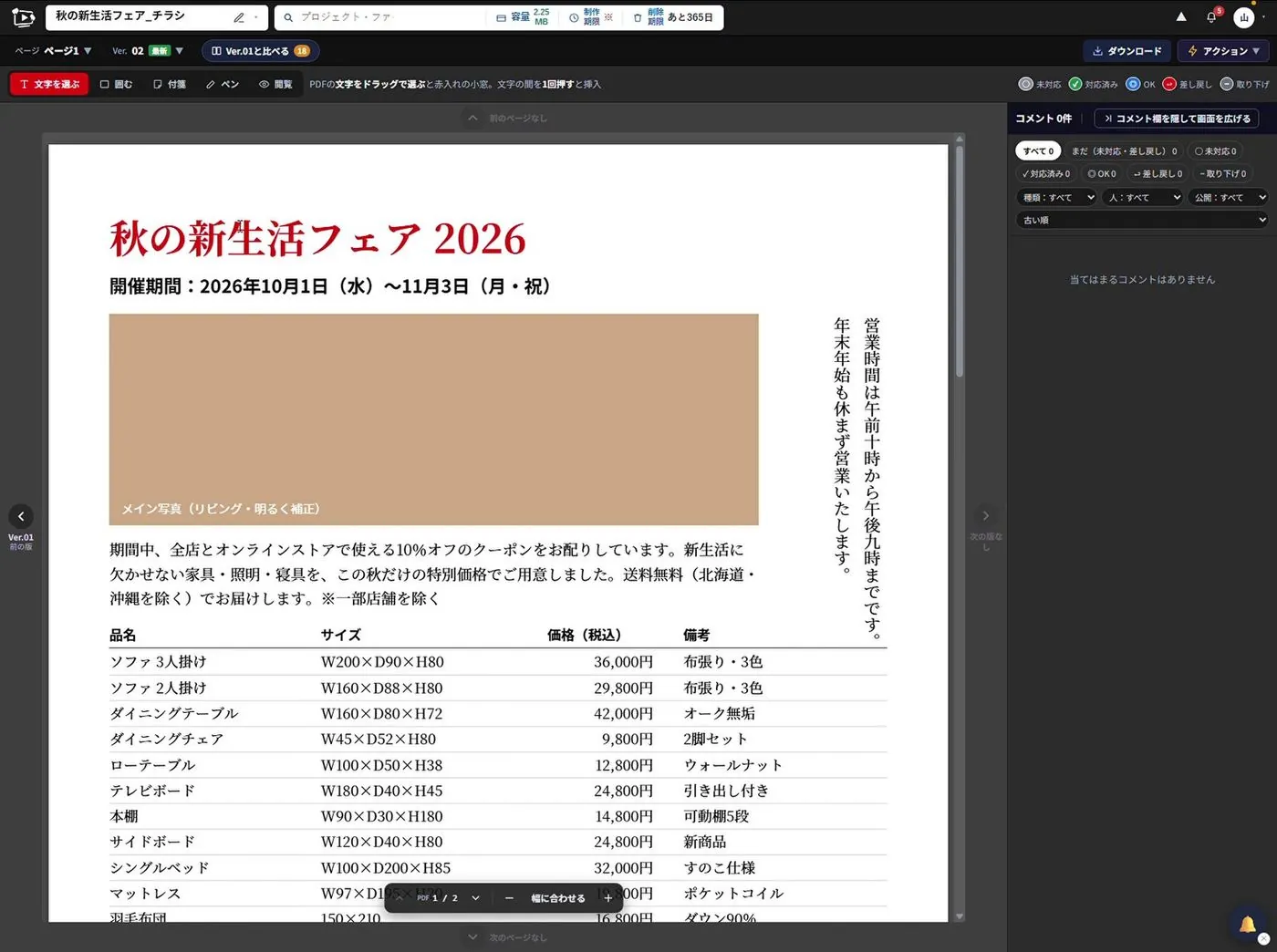Screen dimensions: 1277x952
Task: Click コメント欄を隠して画面を広げる button
Action: pos(1177,119)
